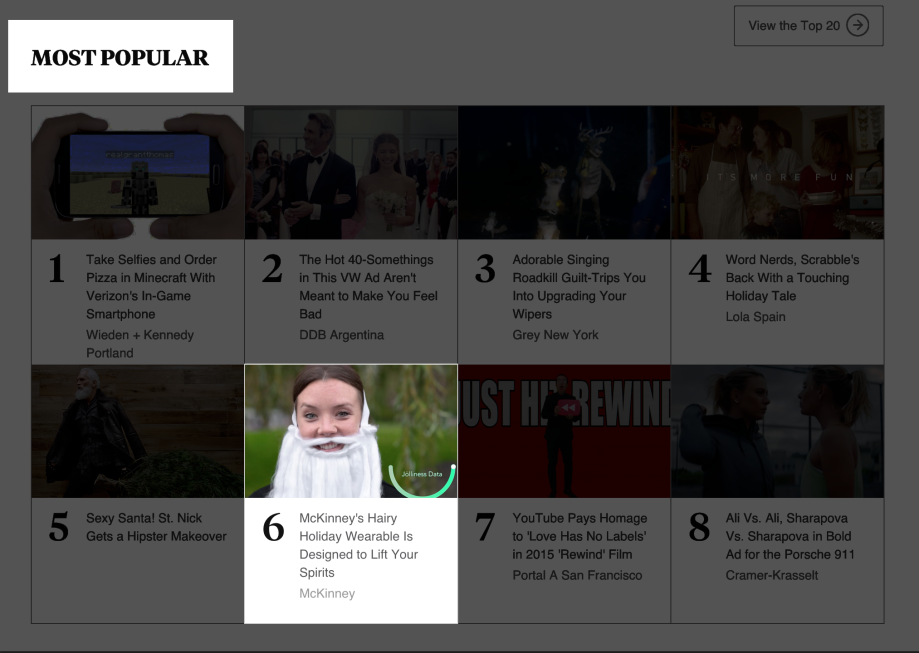919x653 pixels.
Task: Click the View the Top 20 button
Action: [808, 26]
